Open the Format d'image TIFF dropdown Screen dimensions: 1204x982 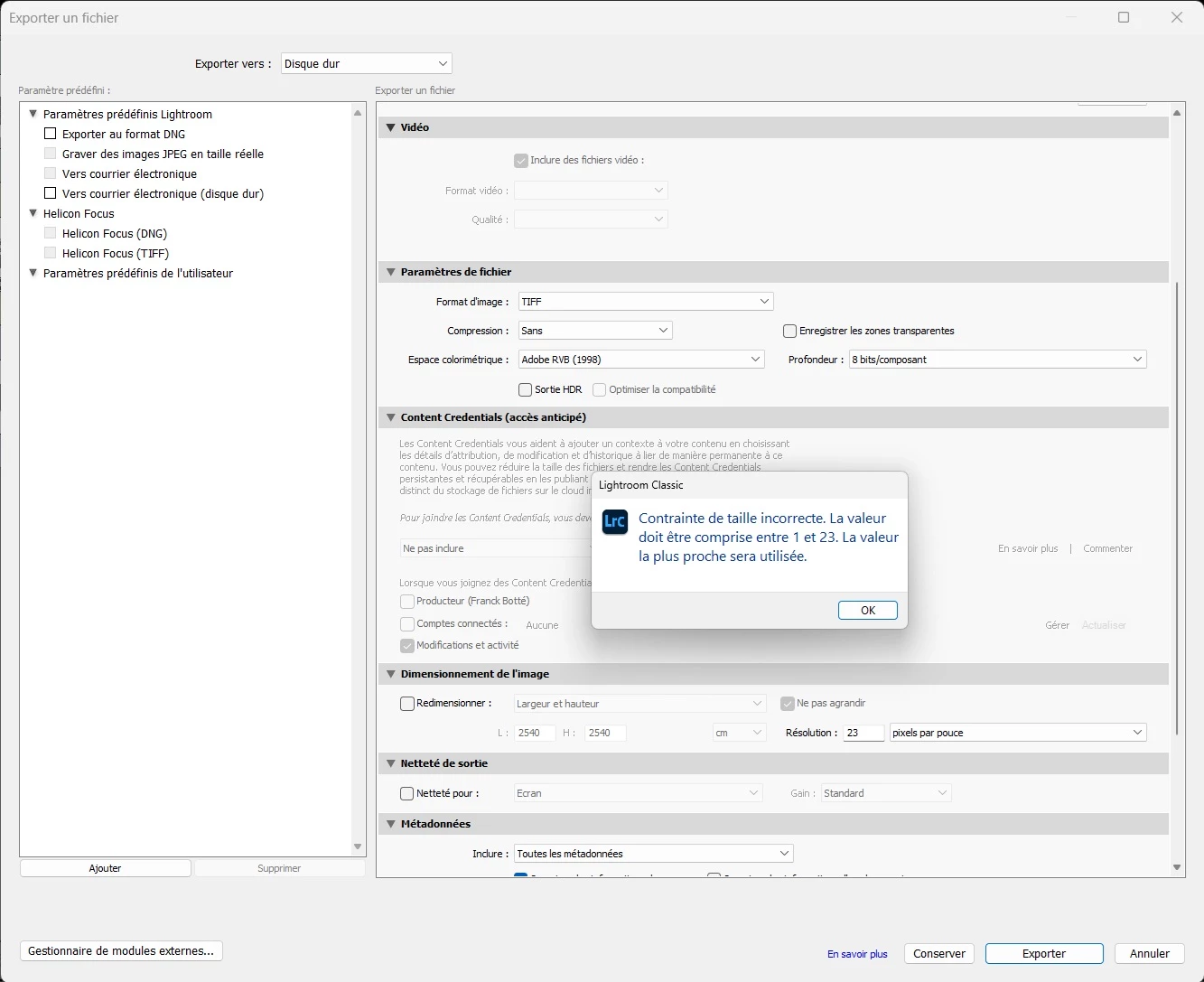(x=646, y=302)
